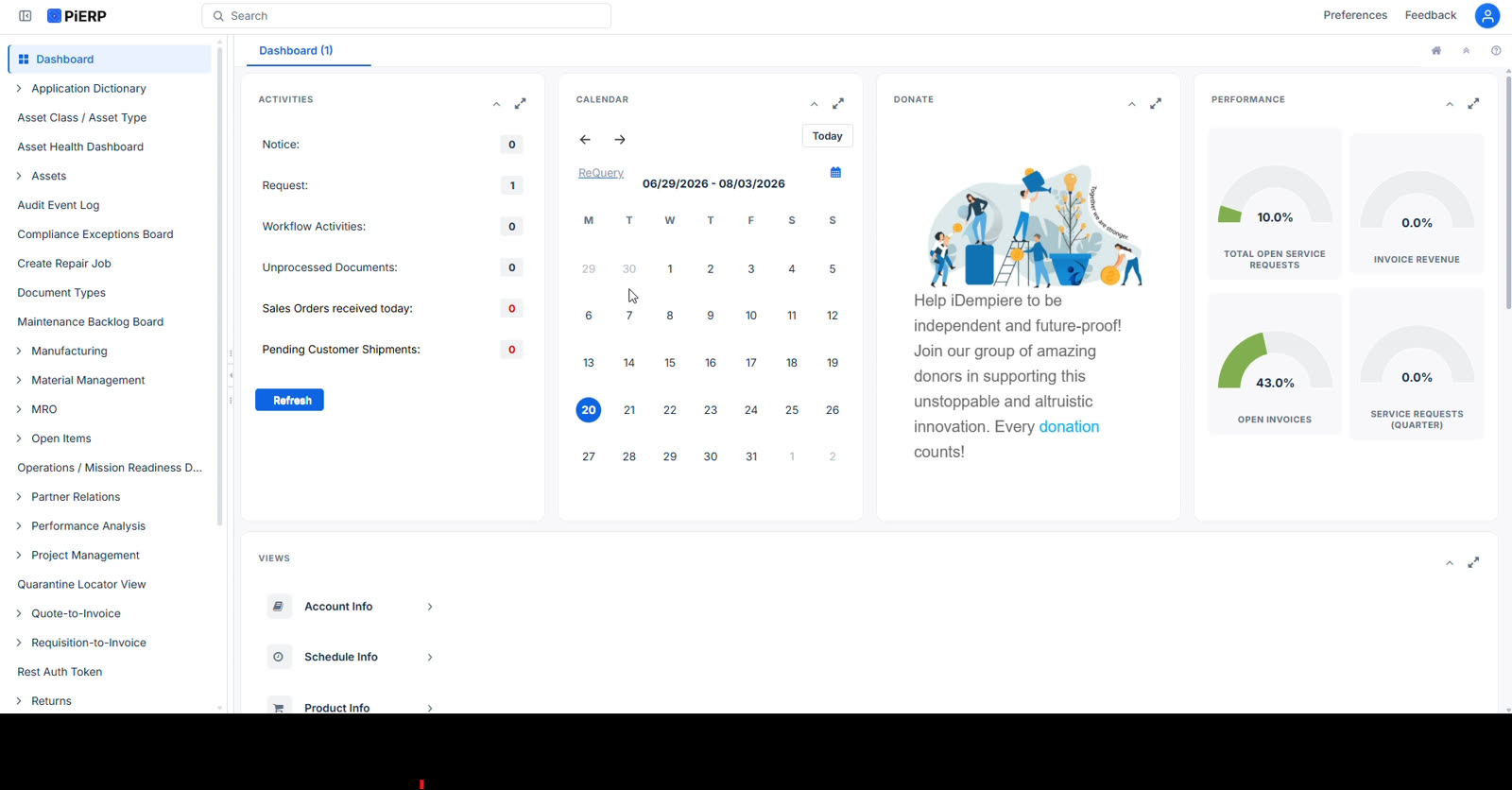Image resolution: width=1512 pixels, height=790 pixels.
Task: Open Audit Event Log menu item
Action: (59, 205)
